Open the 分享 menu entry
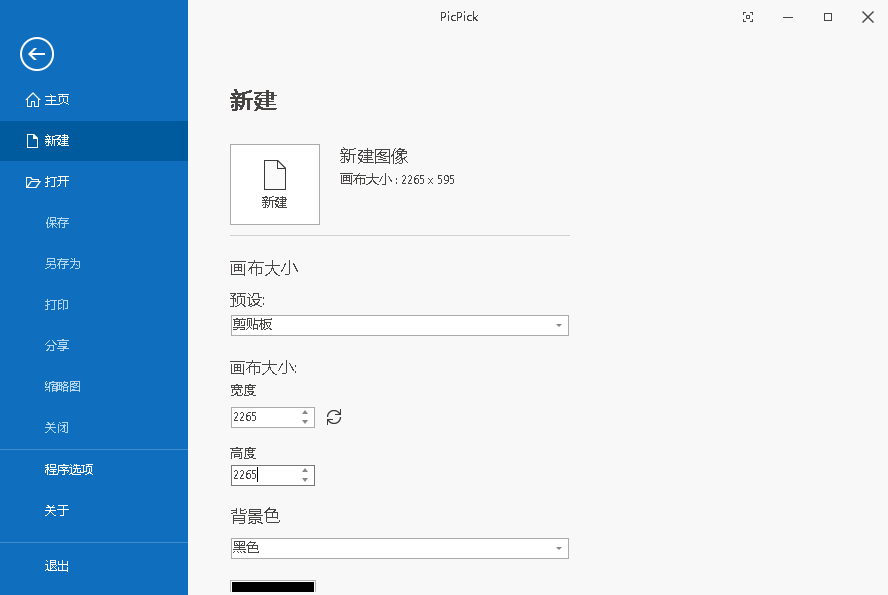 click(57, 345)
